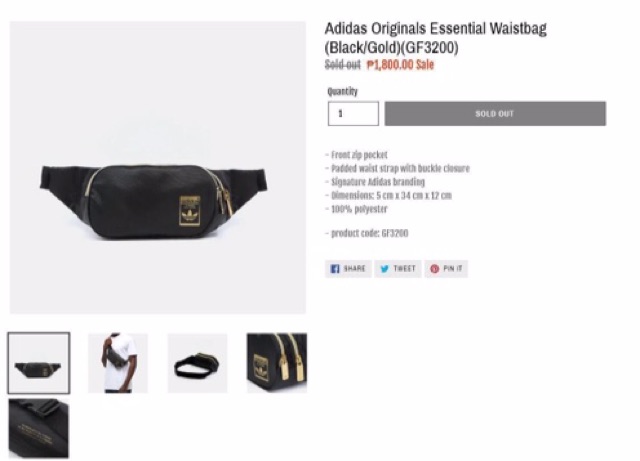The height and width of the screenshot is (461, 640).
Task: Click the grey SOLD OUT button
Action: [495, 114]
